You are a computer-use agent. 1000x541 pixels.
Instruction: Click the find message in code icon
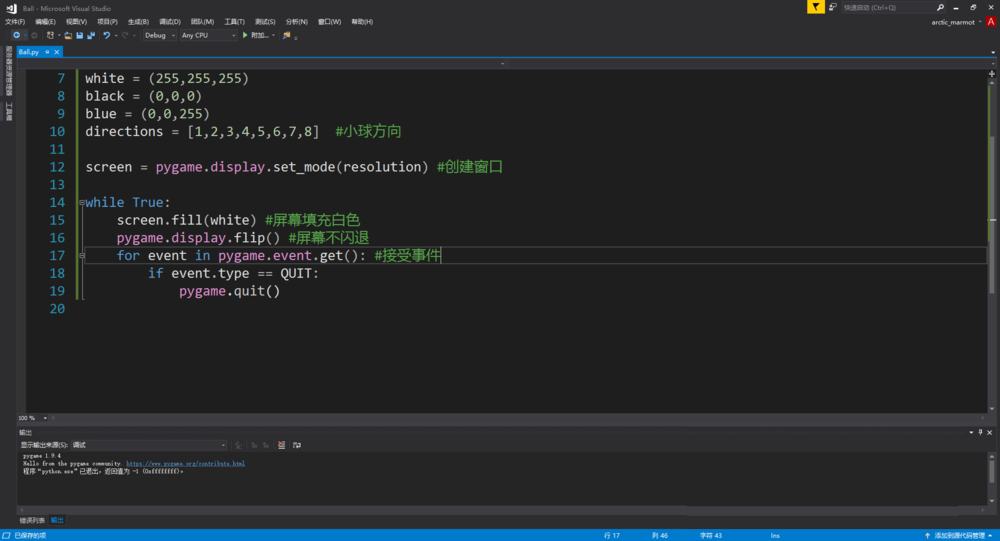[239, 445]
